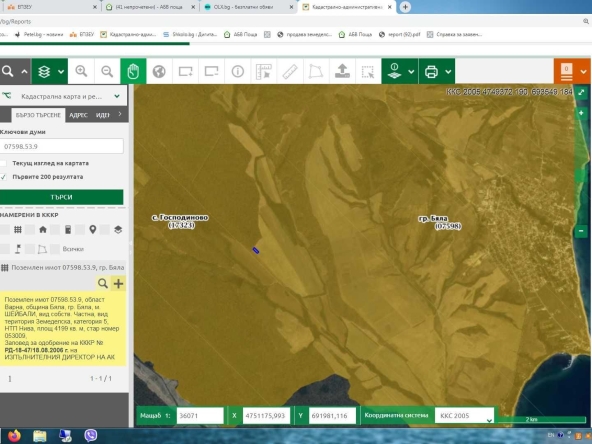592x444 pixels.
Task: Toggle 'Текущ изглед на картата' checkbox
Action: [3, 163]
